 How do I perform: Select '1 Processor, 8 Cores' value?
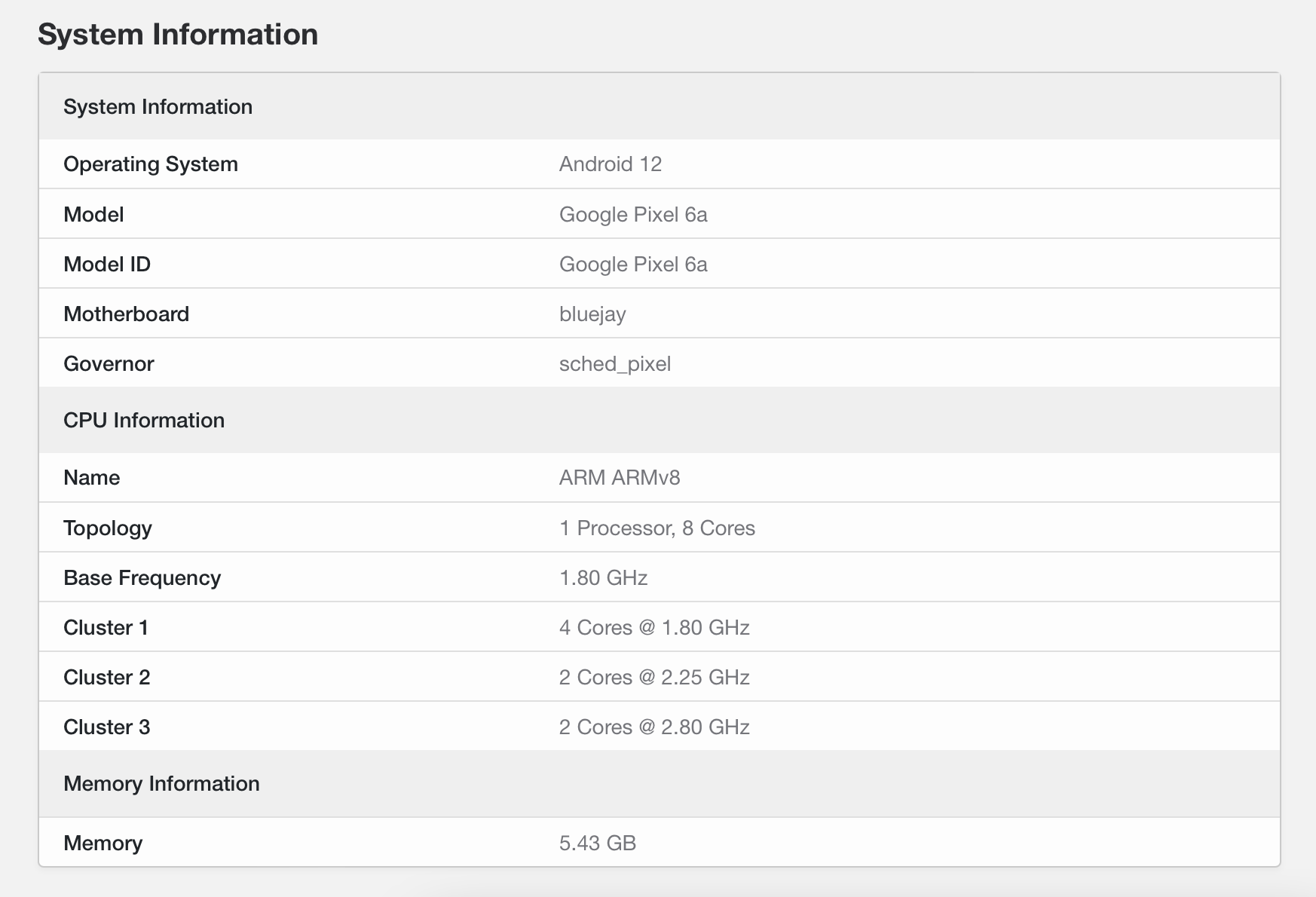coord(657,528)
